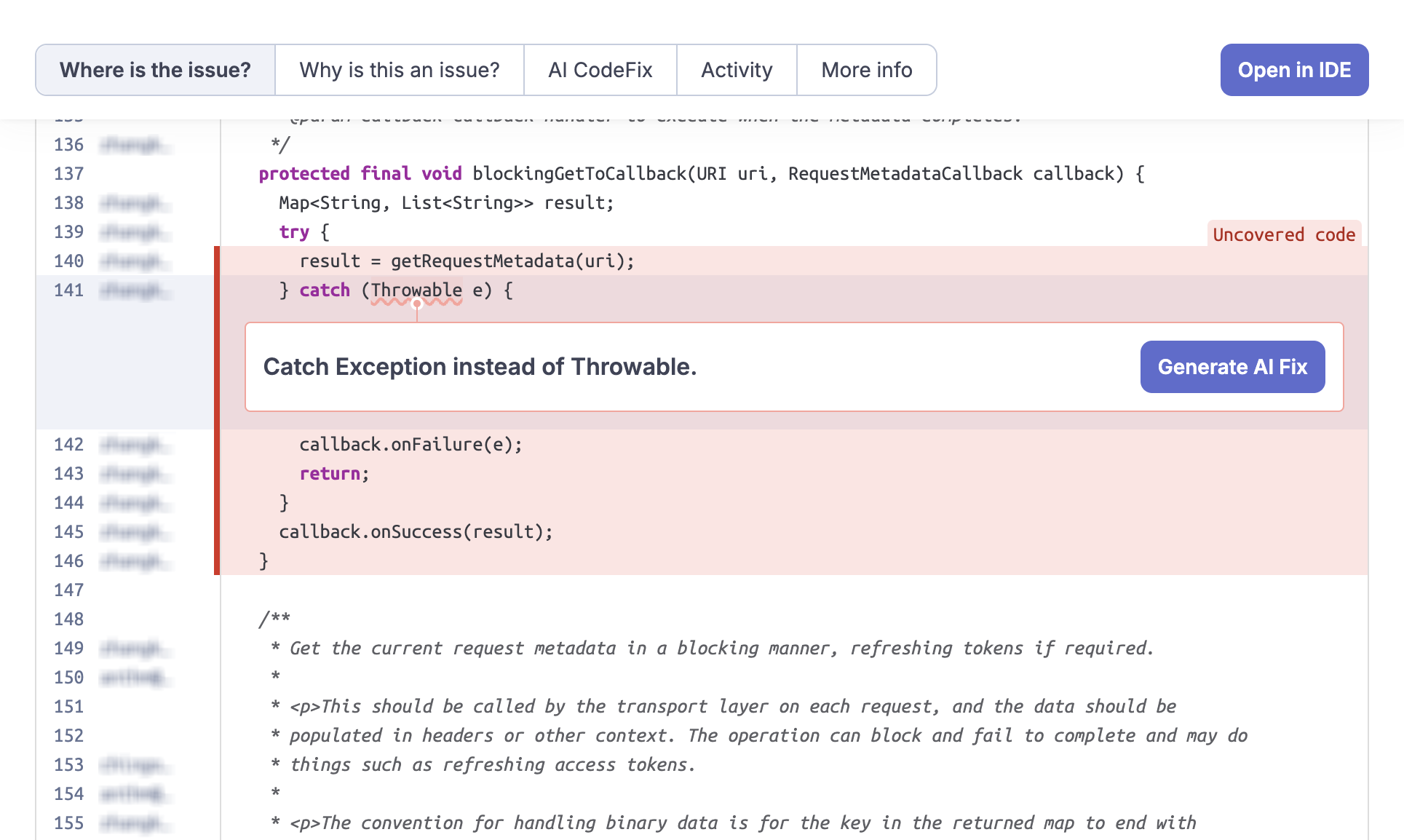Open the Activity tab
Screen dimensions: 1404x840
[737, 70]
